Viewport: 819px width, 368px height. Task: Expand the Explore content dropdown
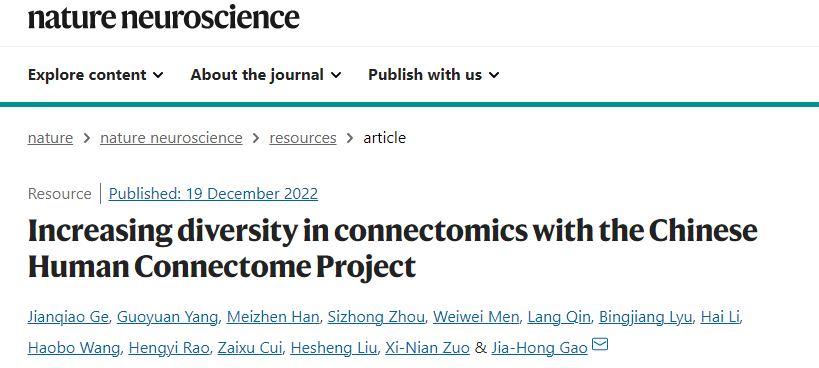96,75
